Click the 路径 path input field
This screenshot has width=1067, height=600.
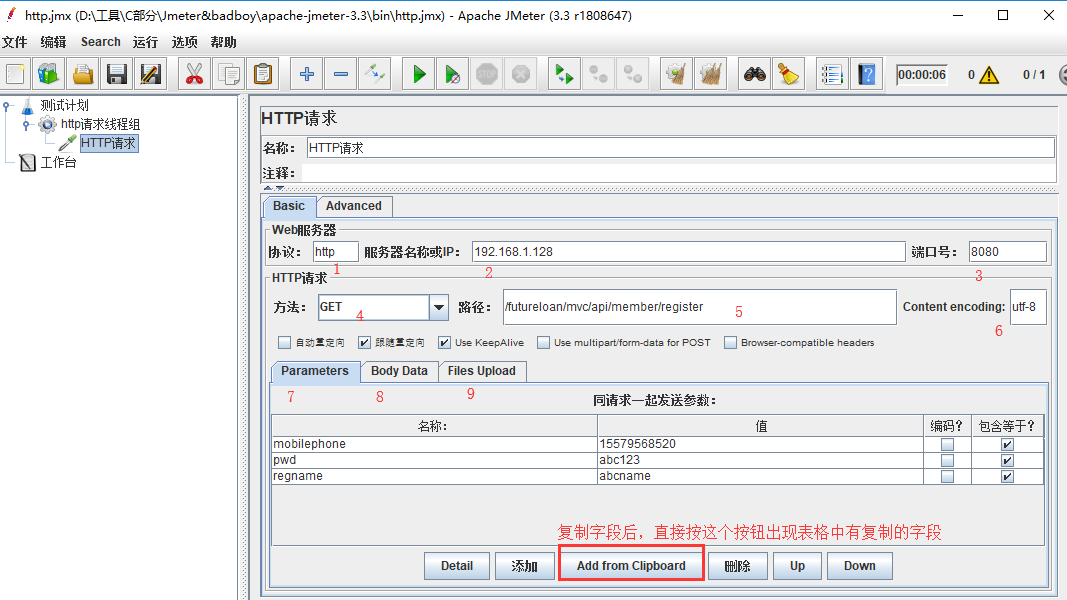click(700, 307)
